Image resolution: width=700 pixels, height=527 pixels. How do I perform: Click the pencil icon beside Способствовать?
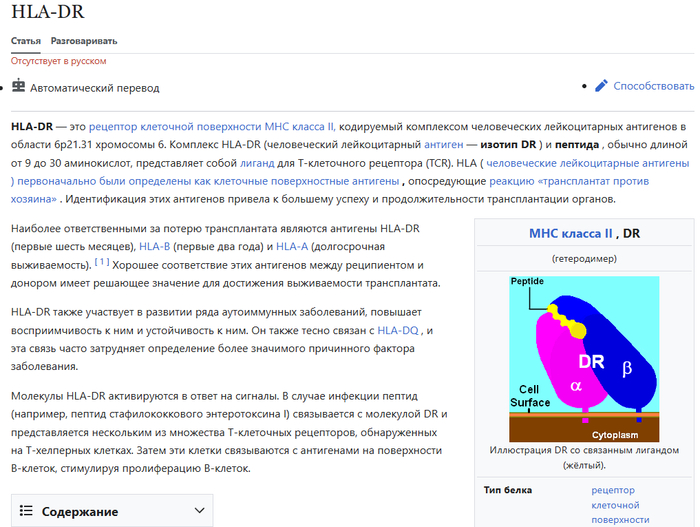(x=601, y=86)
